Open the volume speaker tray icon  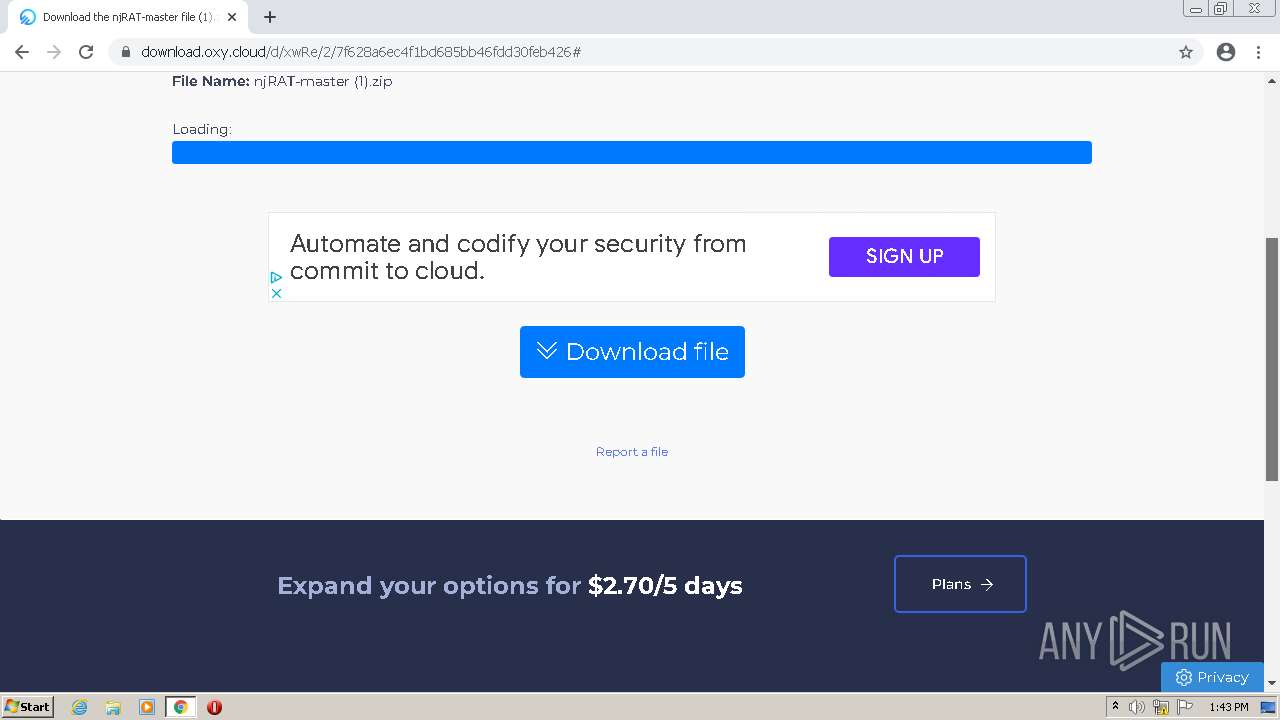(1137, 707)
